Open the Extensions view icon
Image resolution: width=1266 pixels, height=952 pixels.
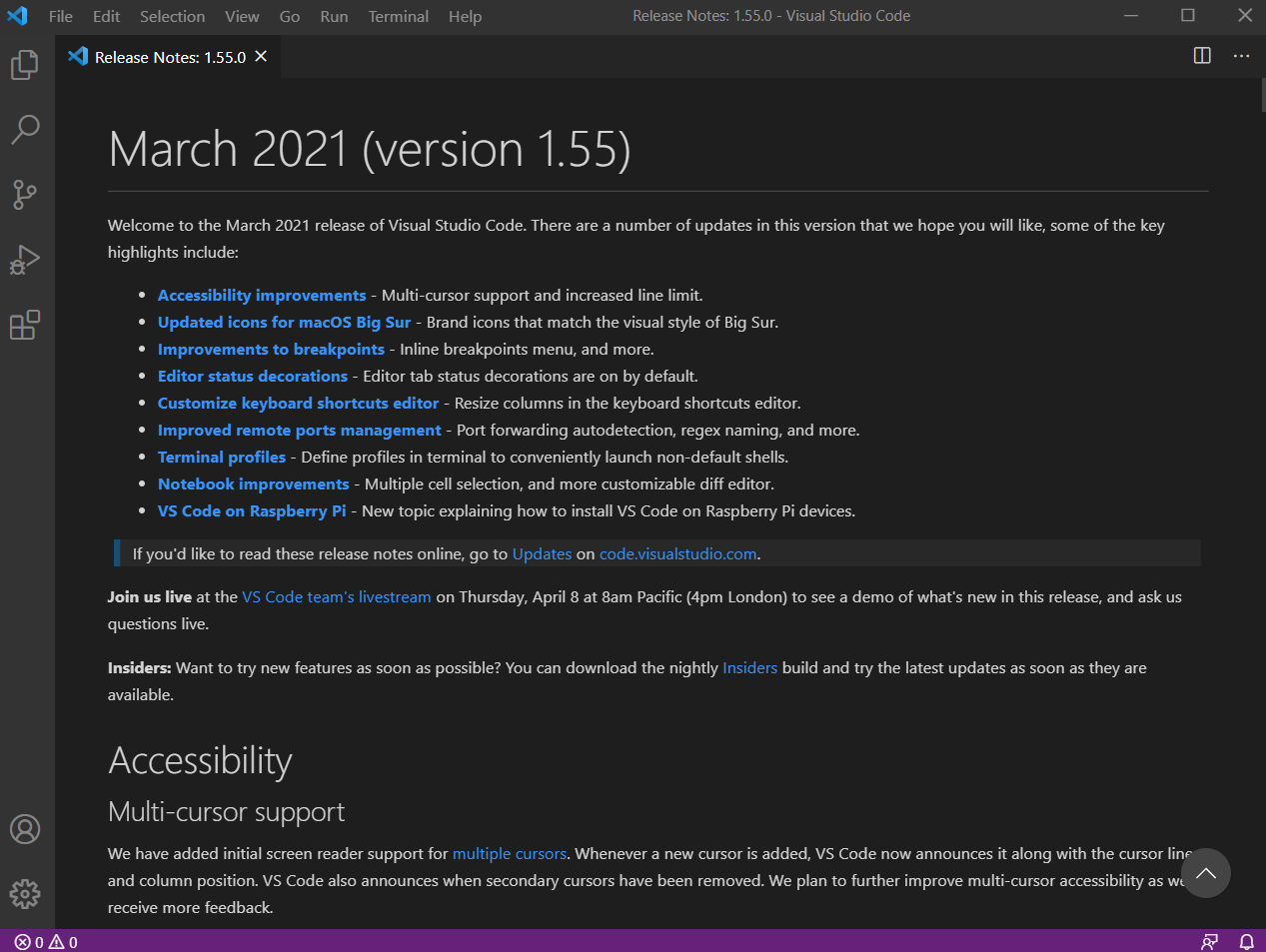[25, 325]
